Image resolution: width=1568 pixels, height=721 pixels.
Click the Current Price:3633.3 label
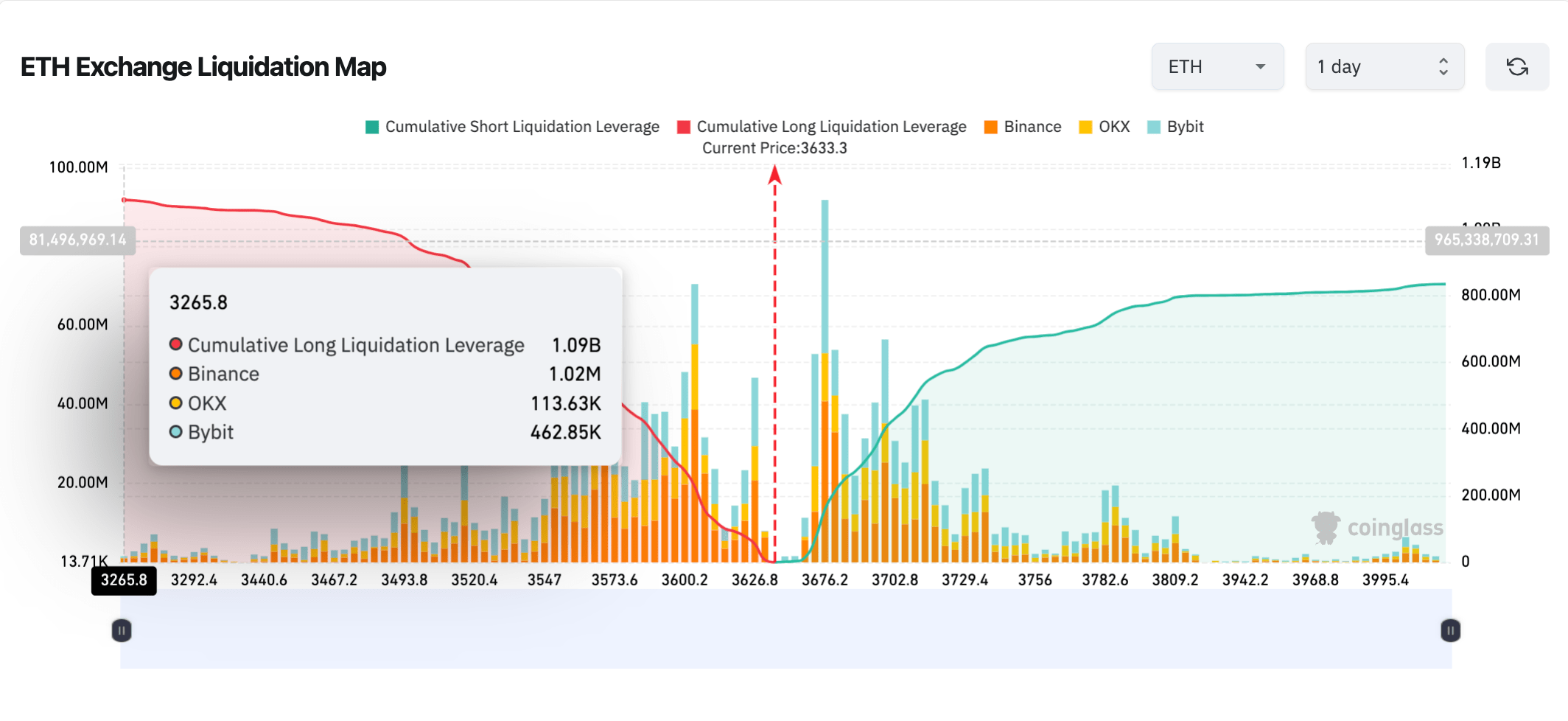774,148
